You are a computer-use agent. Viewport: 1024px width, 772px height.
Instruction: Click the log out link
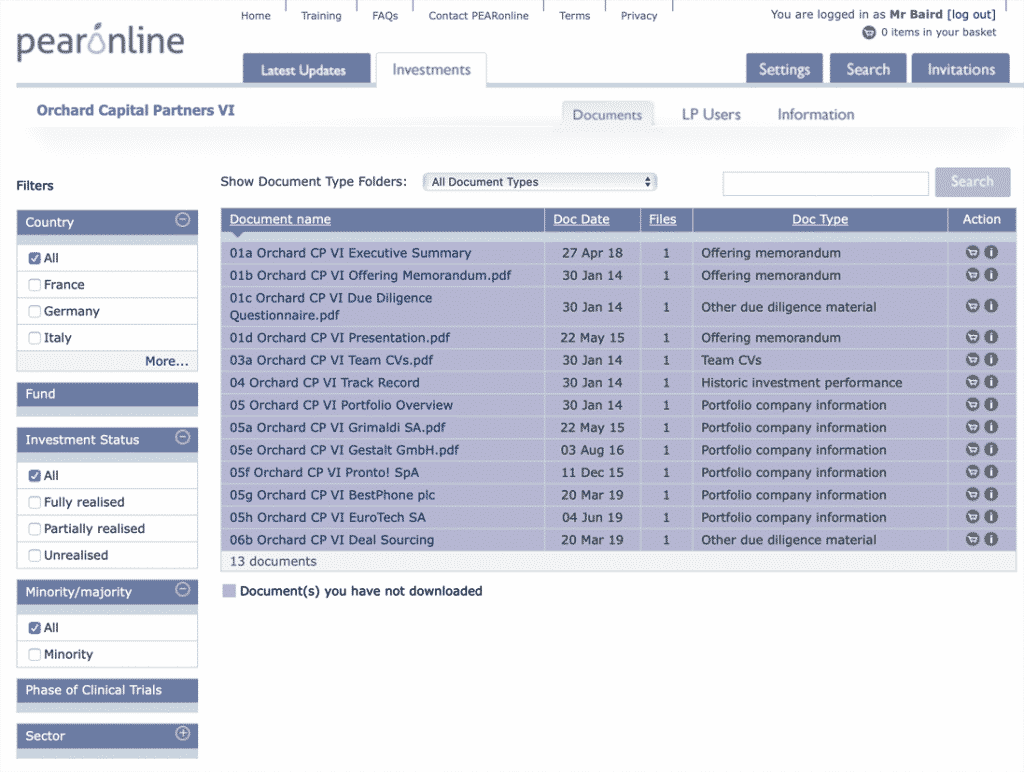tap(971, 14)
